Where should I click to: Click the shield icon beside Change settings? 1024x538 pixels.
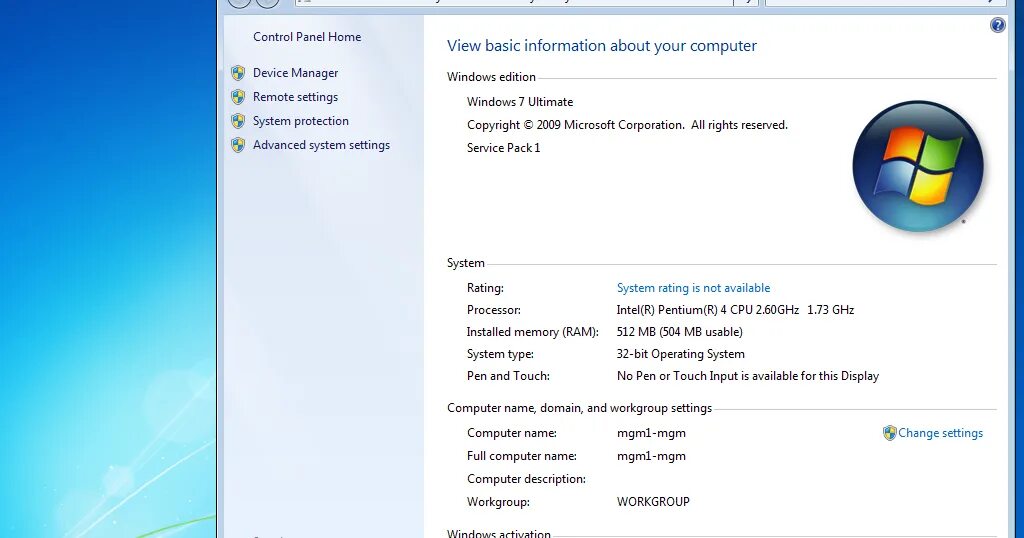(x=889, y=433)
